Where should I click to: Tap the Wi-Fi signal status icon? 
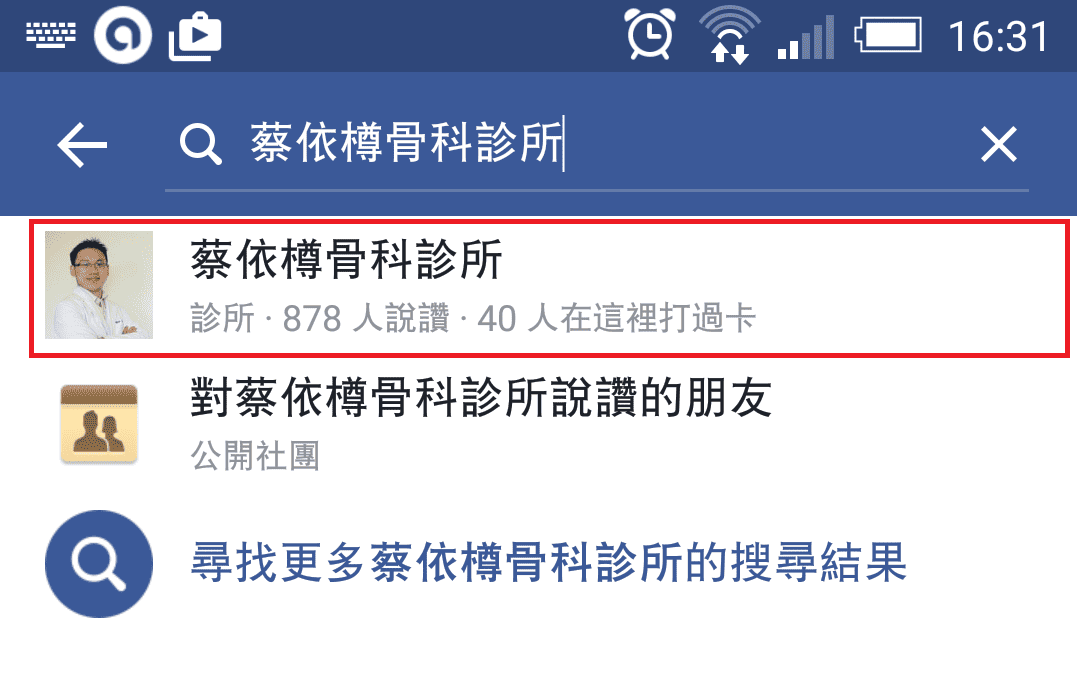click(x=729, y=34)
